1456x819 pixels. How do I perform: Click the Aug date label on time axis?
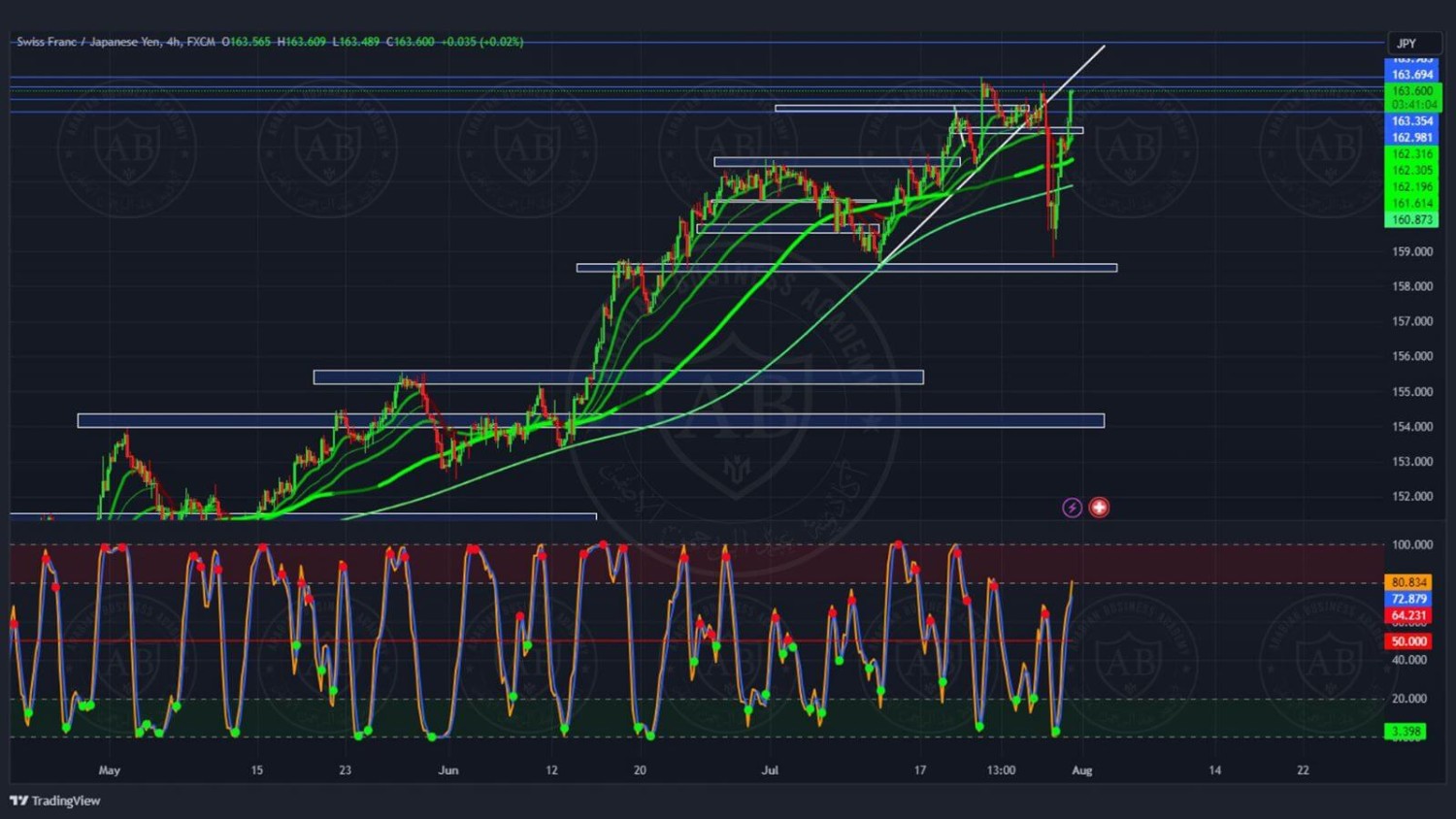click(x=1082, y=770)
